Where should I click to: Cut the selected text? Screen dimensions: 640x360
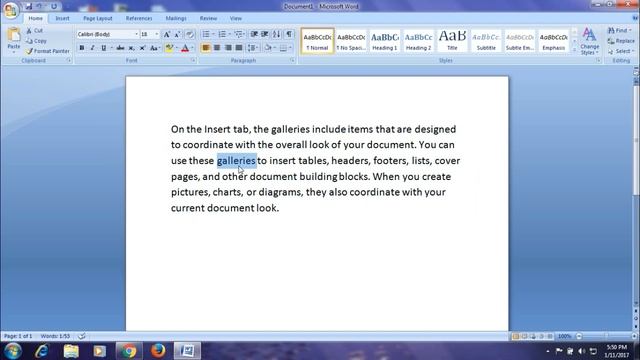tap(34, 31)
